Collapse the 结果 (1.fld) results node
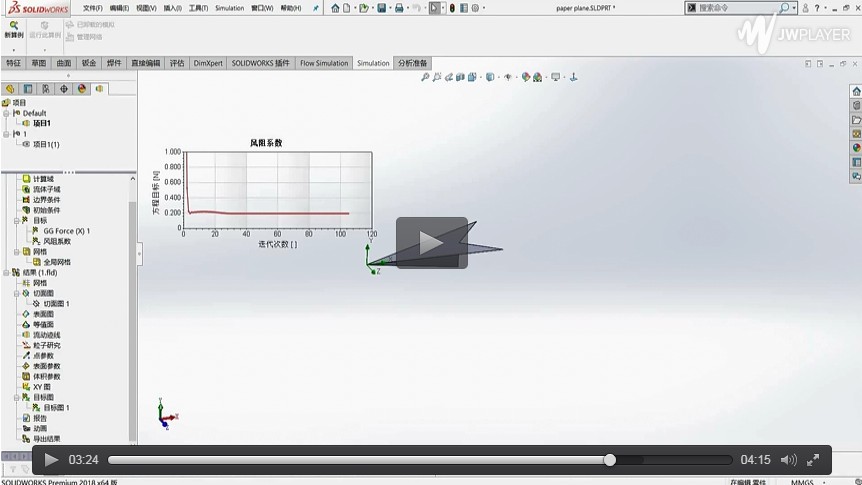The image size is (862, 485). (x=7, y=272)
